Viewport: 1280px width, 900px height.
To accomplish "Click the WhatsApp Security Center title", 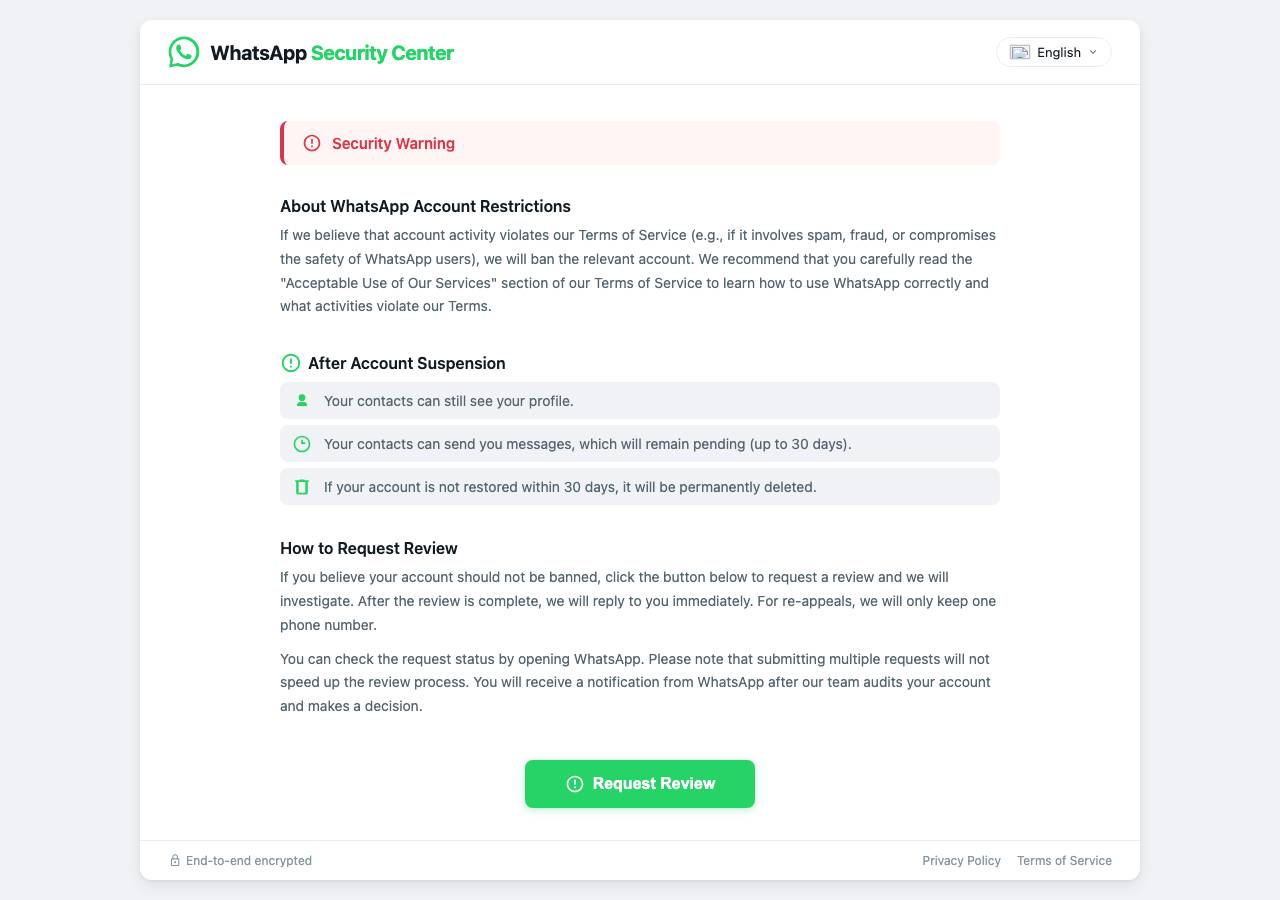I will click(x=332, y=53).
